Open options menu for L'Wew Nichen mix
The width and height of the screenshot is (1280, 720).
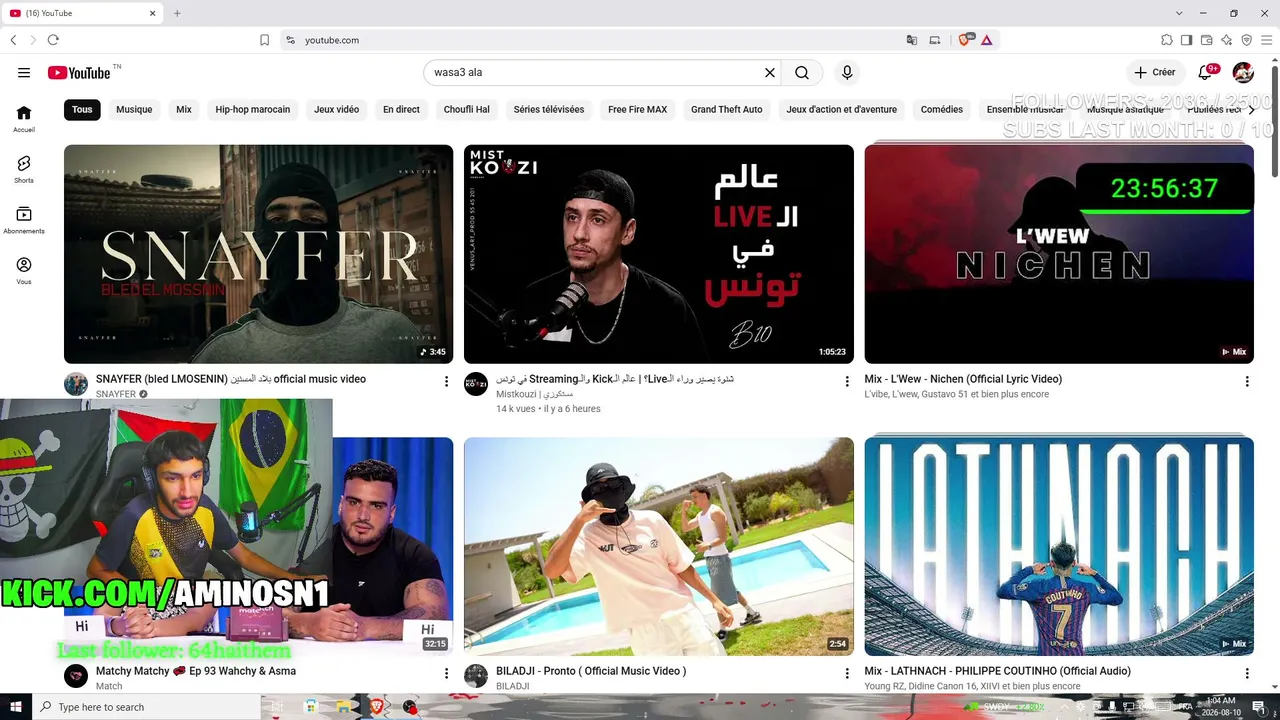(x=1247, y=381)
